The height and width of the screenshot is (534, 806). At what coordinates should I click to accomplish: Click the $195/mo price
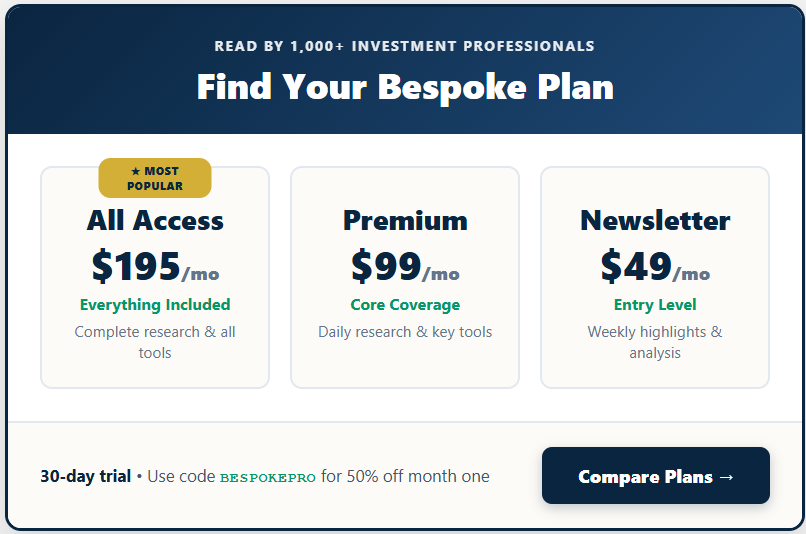155,266
